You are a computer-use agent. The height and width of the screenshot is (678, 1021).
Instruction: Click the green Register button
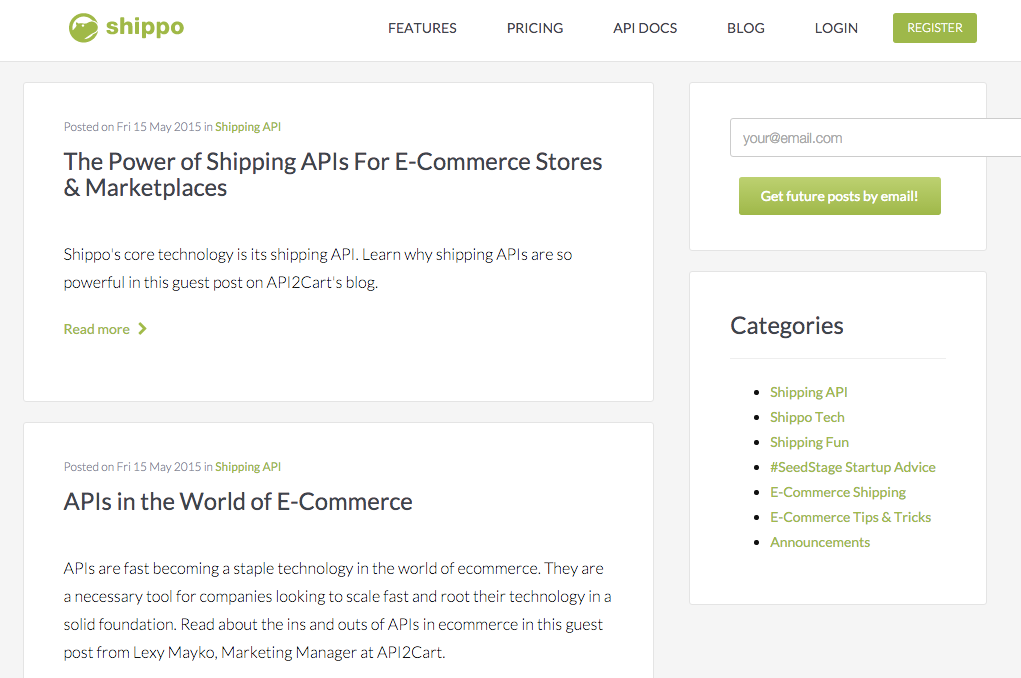(x=934, y=28)
